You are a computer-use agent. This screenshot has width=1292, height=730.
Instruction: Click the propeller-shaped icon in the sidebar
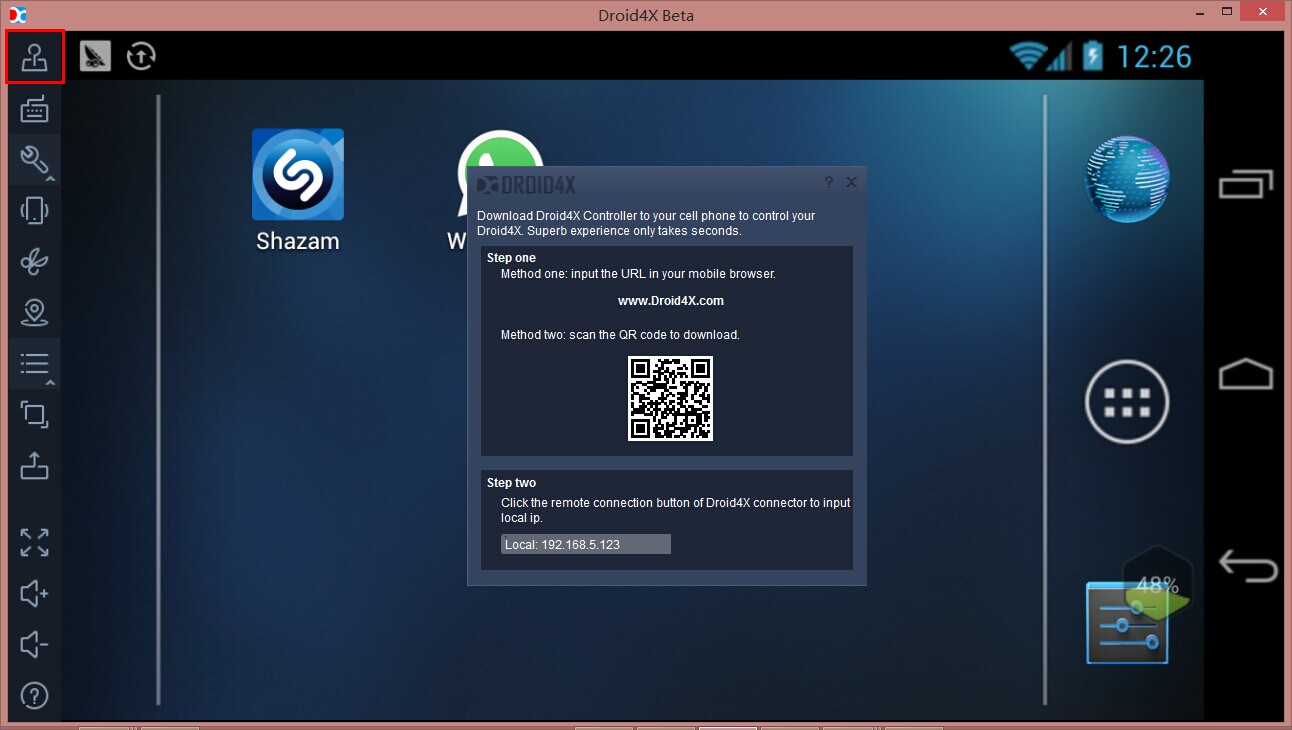(x=35, y=261)
